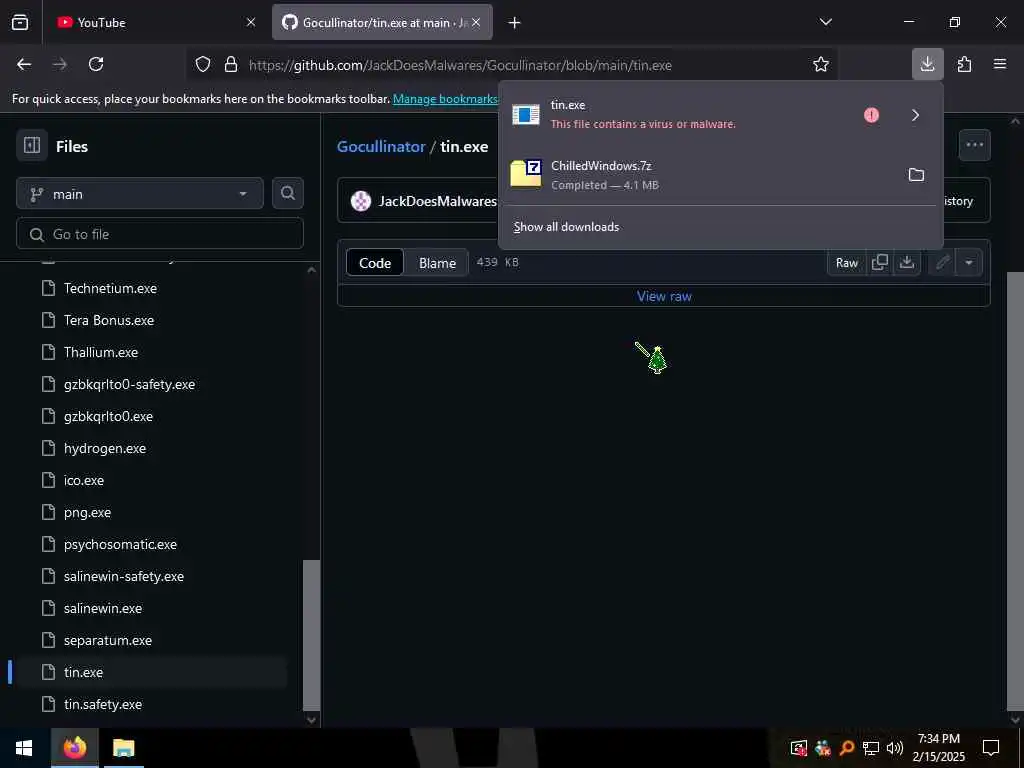This screenshot has height=768, width=1024.
Task: Switch to the YouTube tab
Action: [155, 22]
